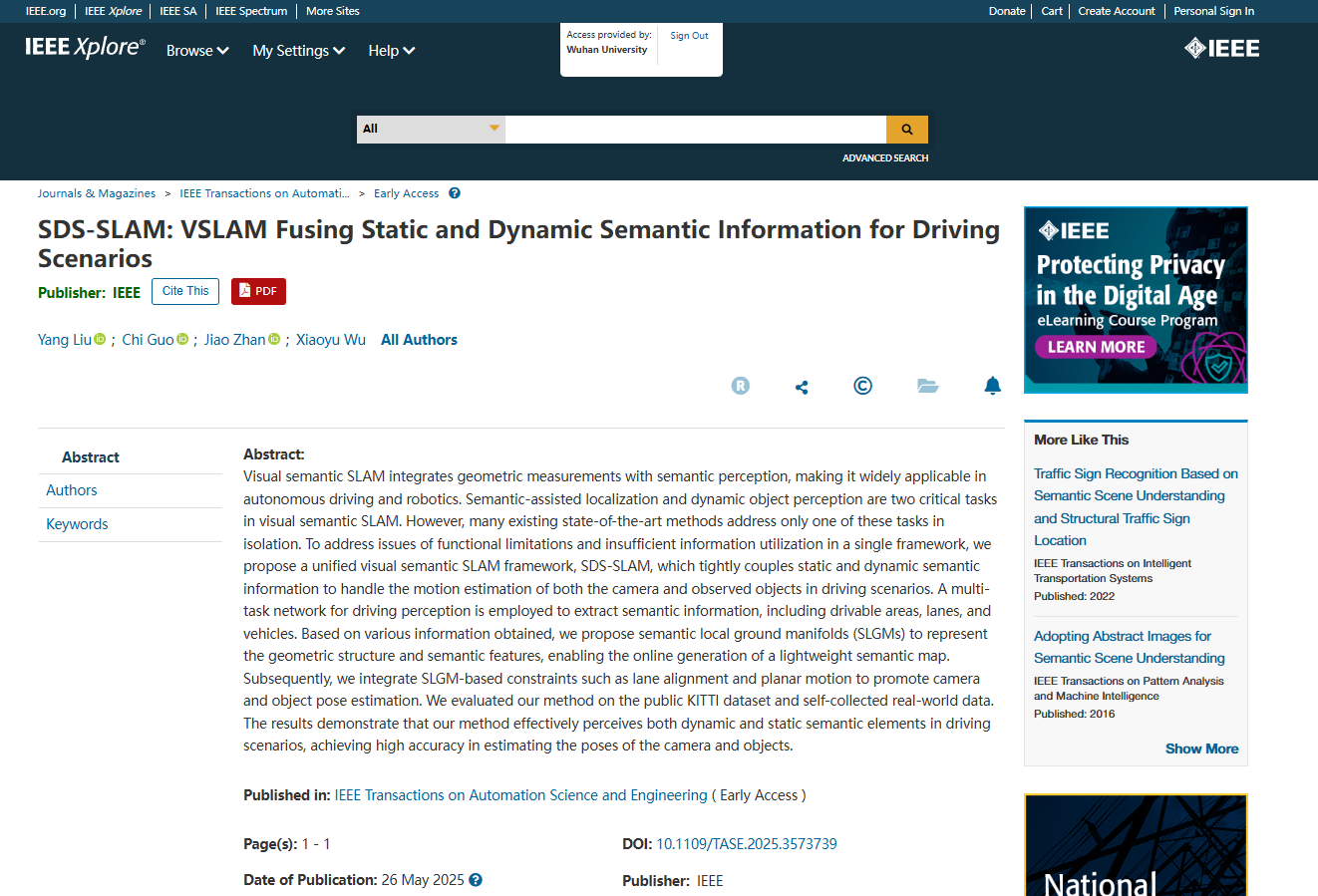Click the copyright icon
This screenshot has width=1318, height=896.
click(x=862, y=386)
